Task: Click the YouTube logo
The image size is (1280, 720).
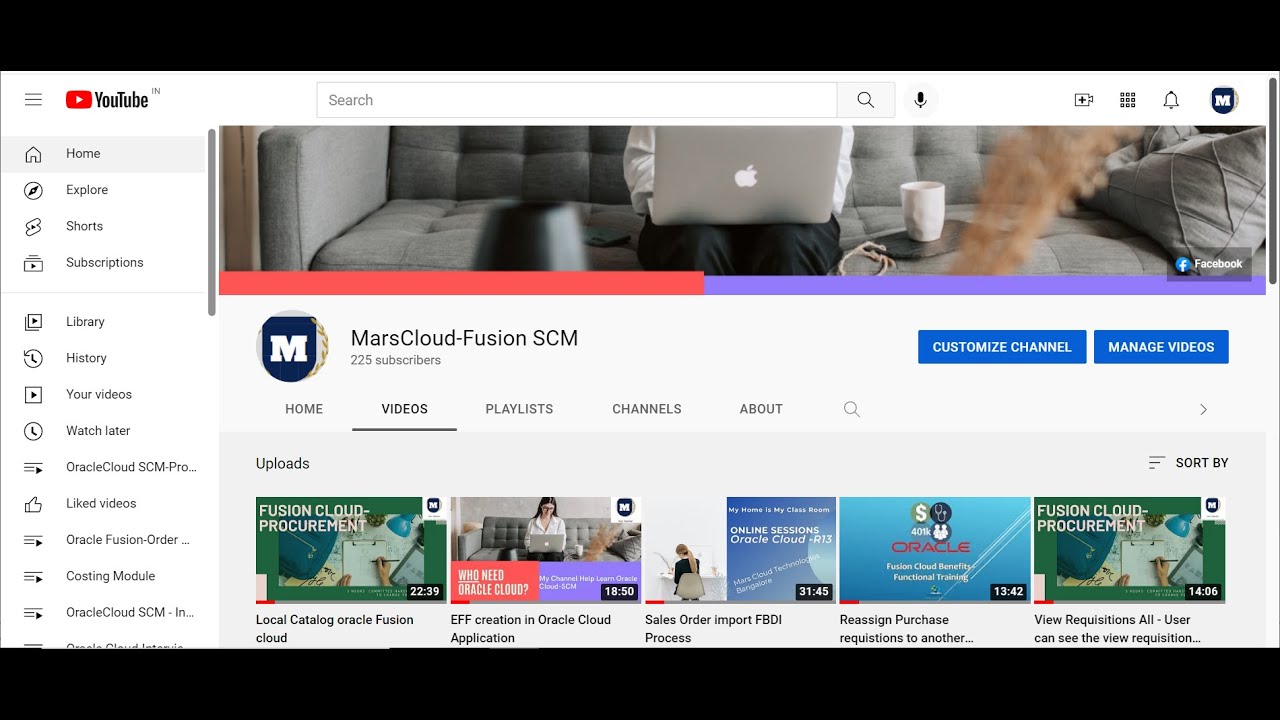Action: click(x=107, y=100)
